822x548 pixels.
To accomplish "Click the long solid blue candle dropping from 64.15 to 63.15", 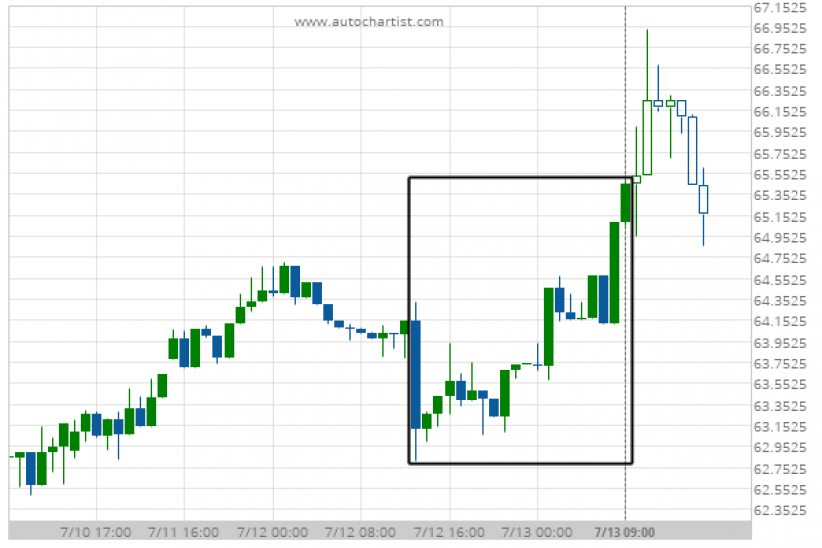I will pos(415,374).
